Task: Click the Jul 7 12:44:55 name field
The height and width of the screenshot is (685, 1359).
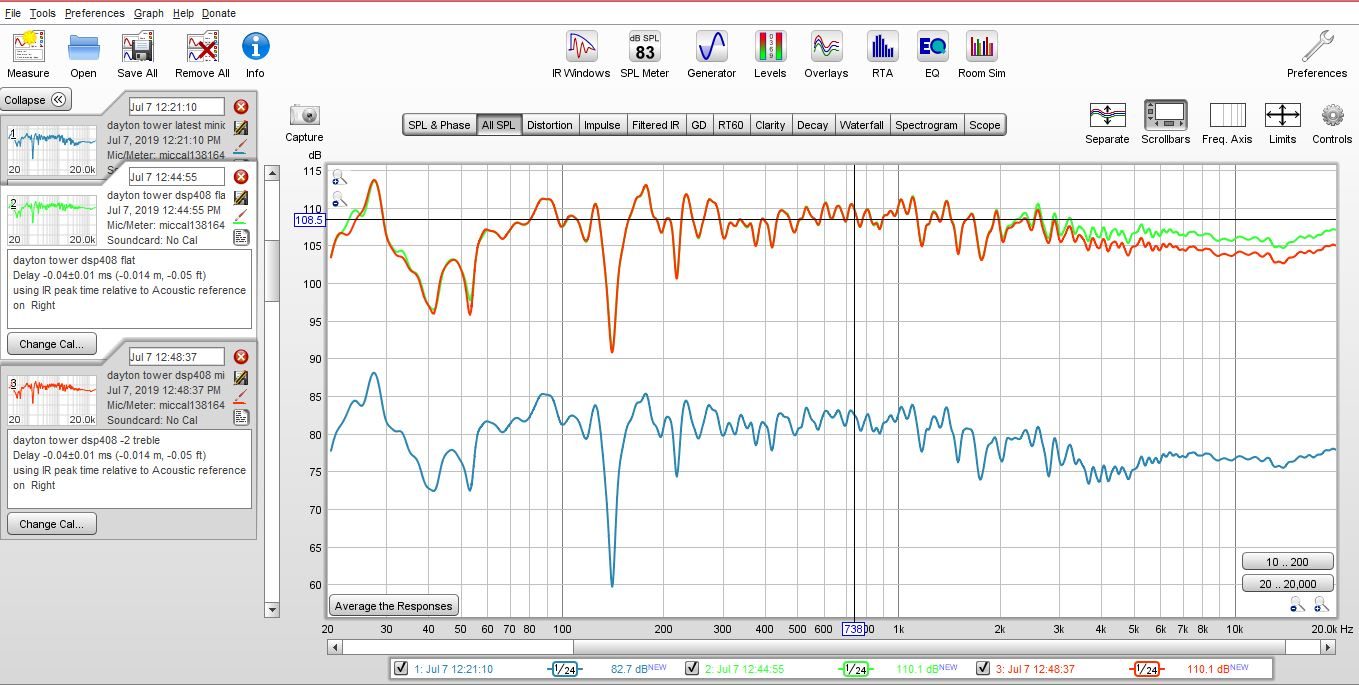Action: pyautogui.click(x=176, y=177)
